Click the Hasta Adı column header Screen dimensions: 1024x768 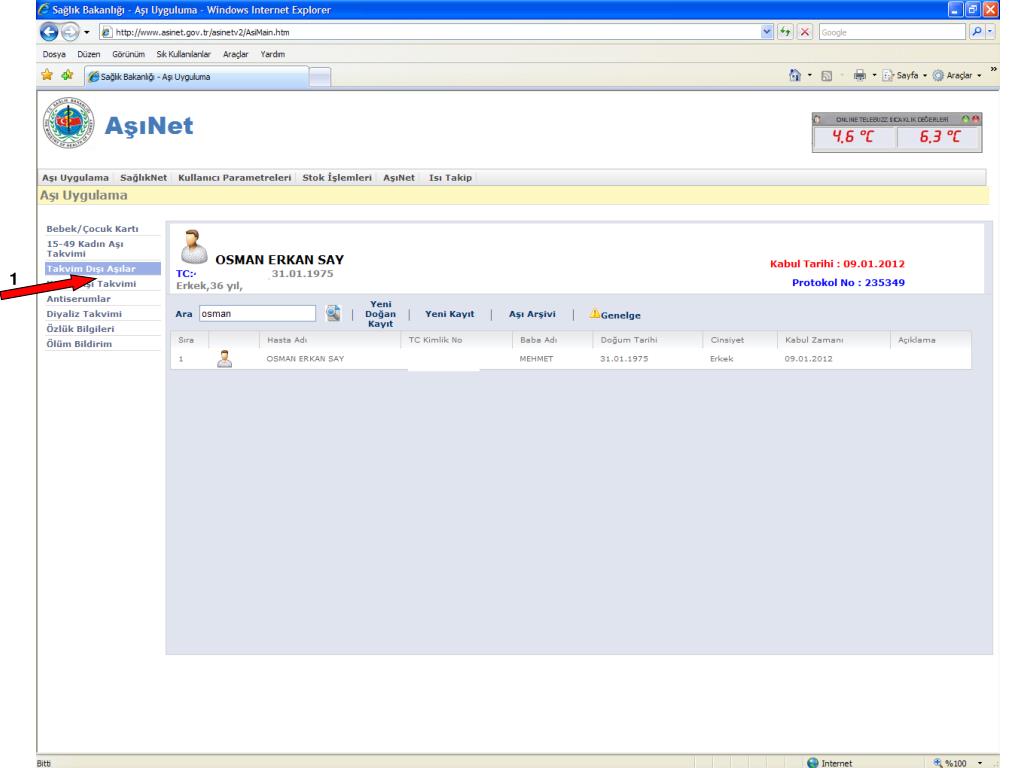pos(287,340)
